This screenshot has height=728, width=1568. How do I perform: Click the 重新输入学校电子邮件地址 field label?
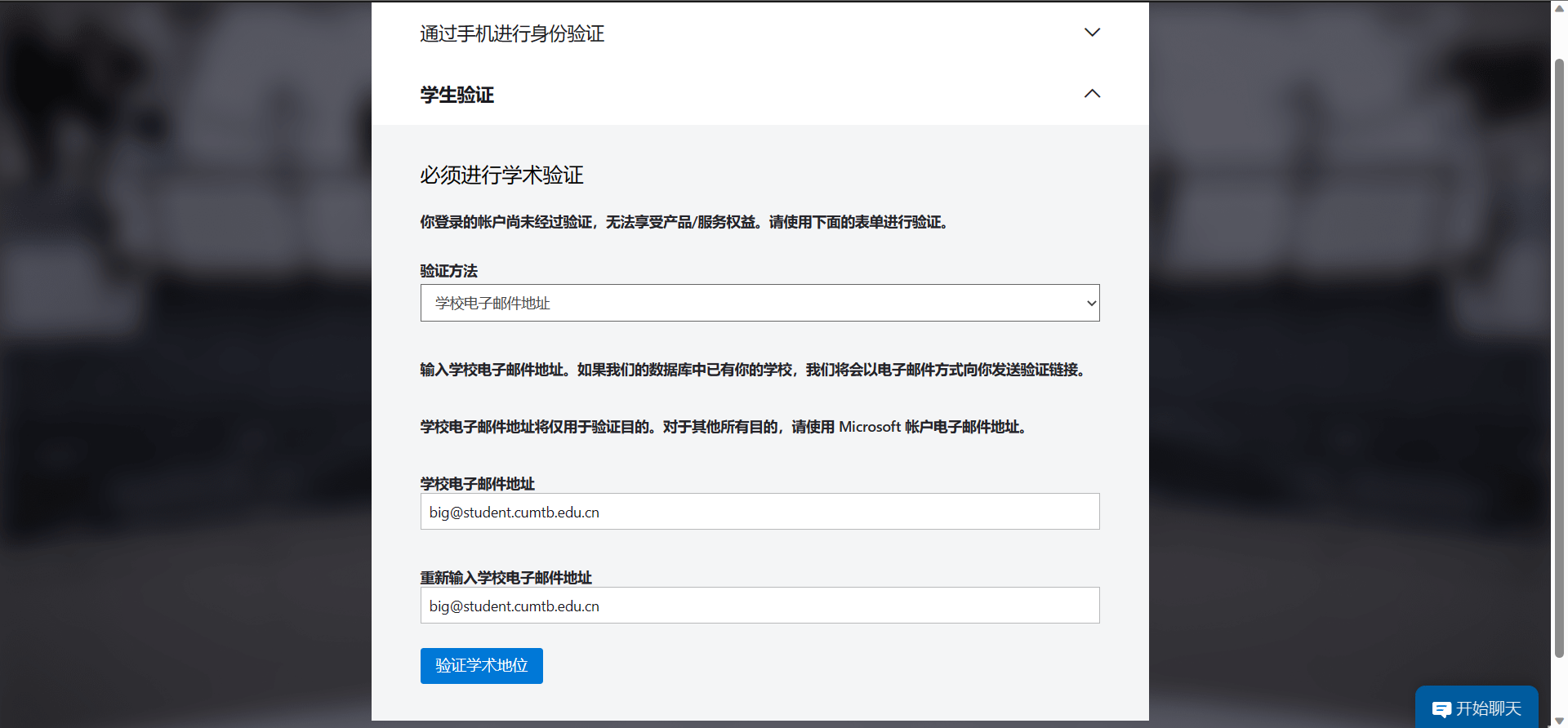(506, 578)
